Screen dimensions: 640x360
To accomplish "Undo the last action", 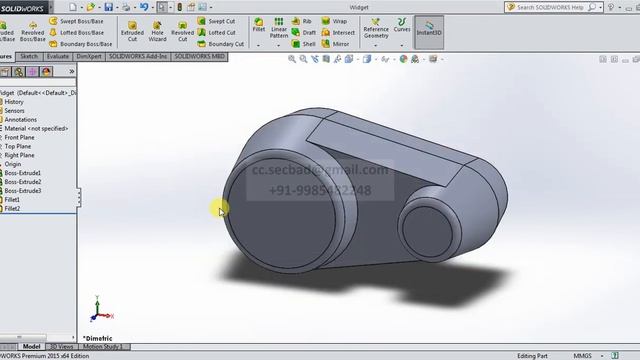I will 144,7.
